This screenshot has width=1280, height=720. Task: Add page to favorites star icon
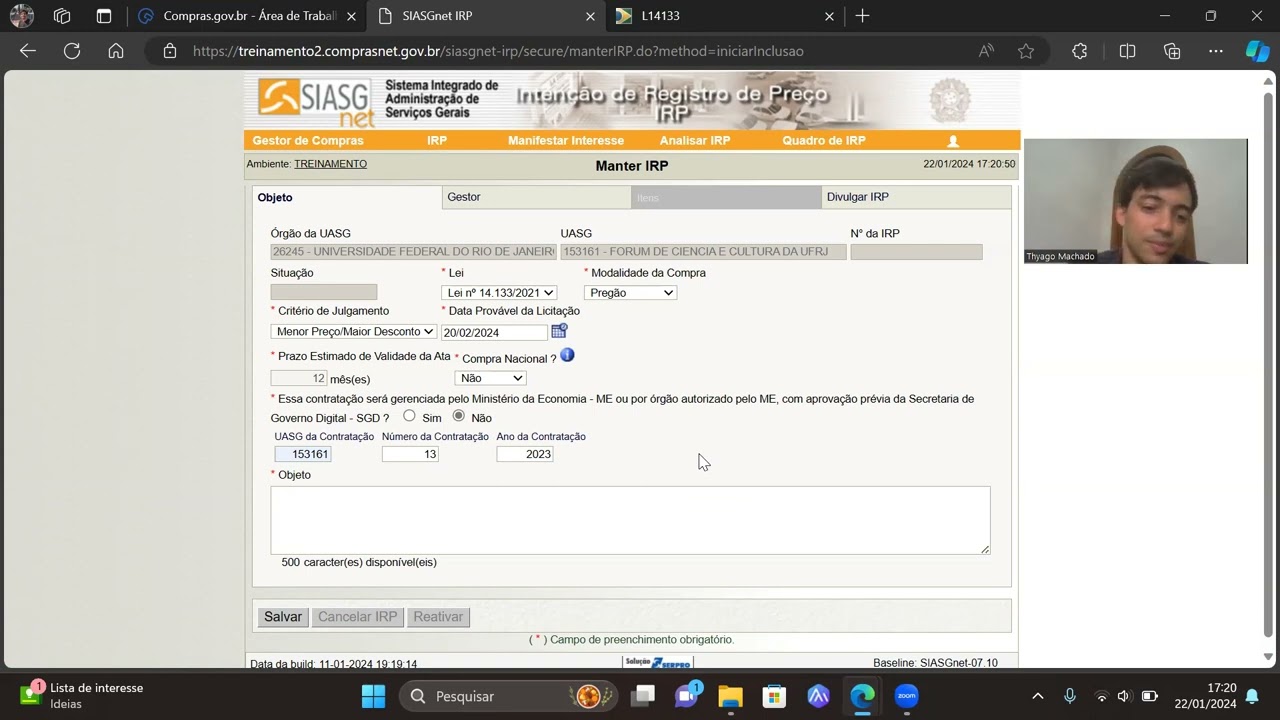(x=1026, y=51)
